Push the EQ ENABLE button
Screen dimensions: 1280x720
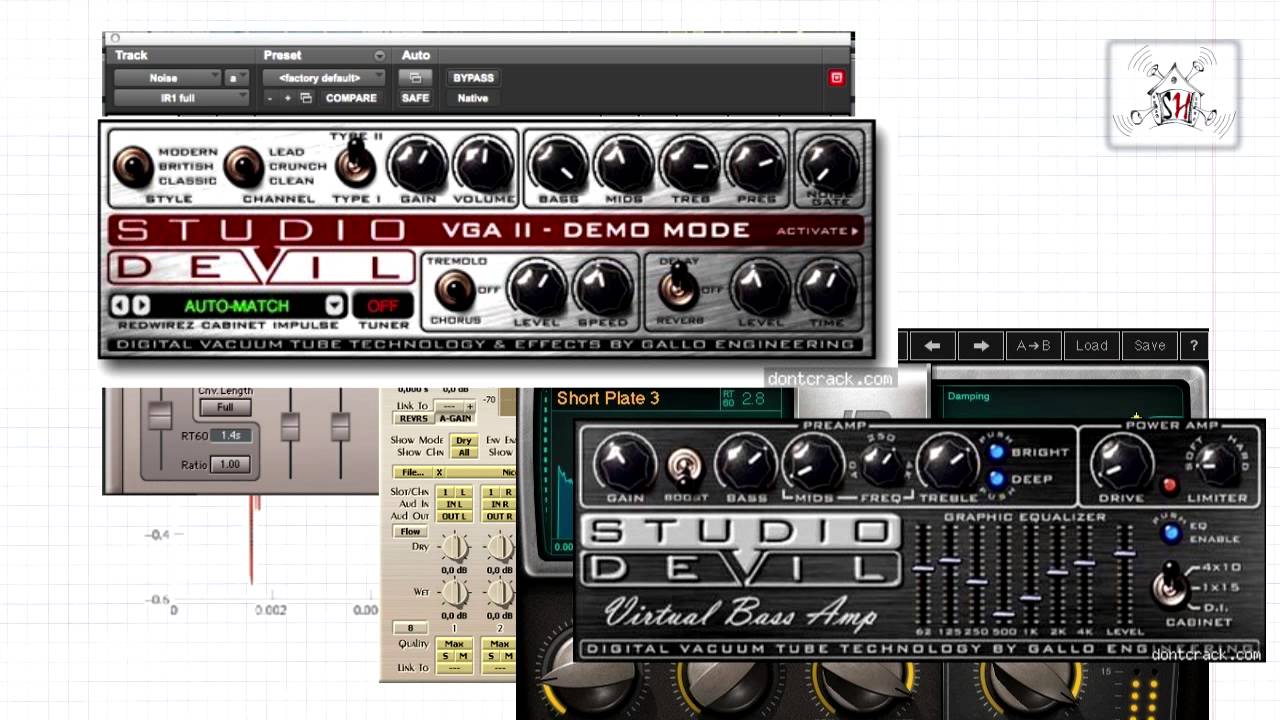(1170, 533)
